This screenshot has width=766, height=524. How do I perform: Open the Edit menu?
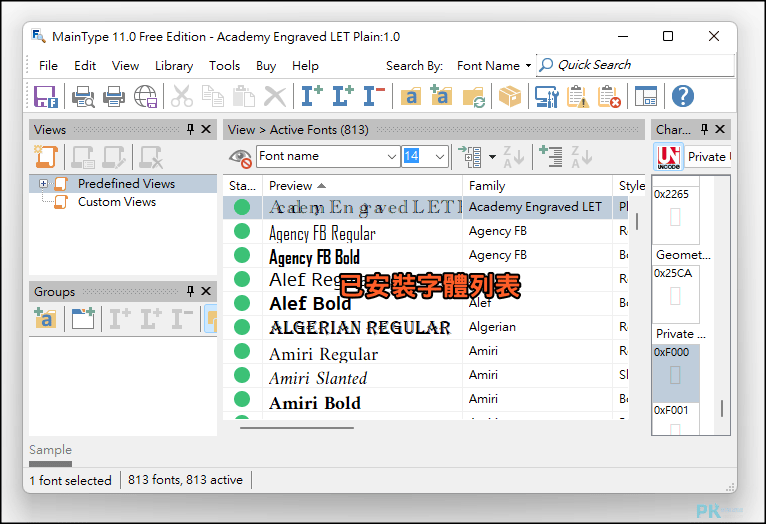[x=85, y=66]
